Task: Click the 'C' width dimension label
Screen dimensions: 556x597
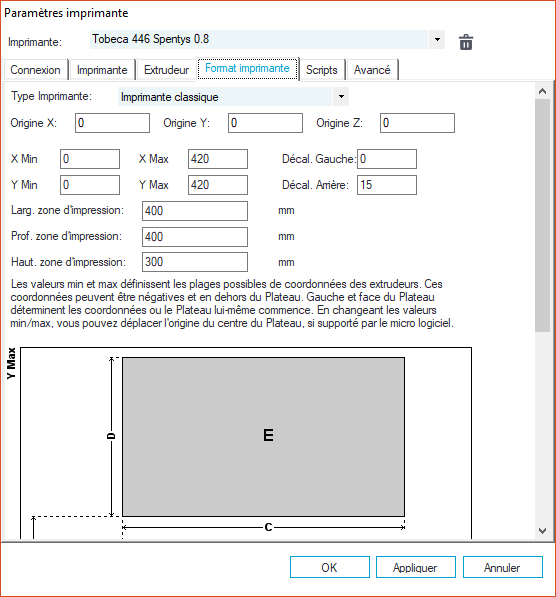Action: pos(268,527)
